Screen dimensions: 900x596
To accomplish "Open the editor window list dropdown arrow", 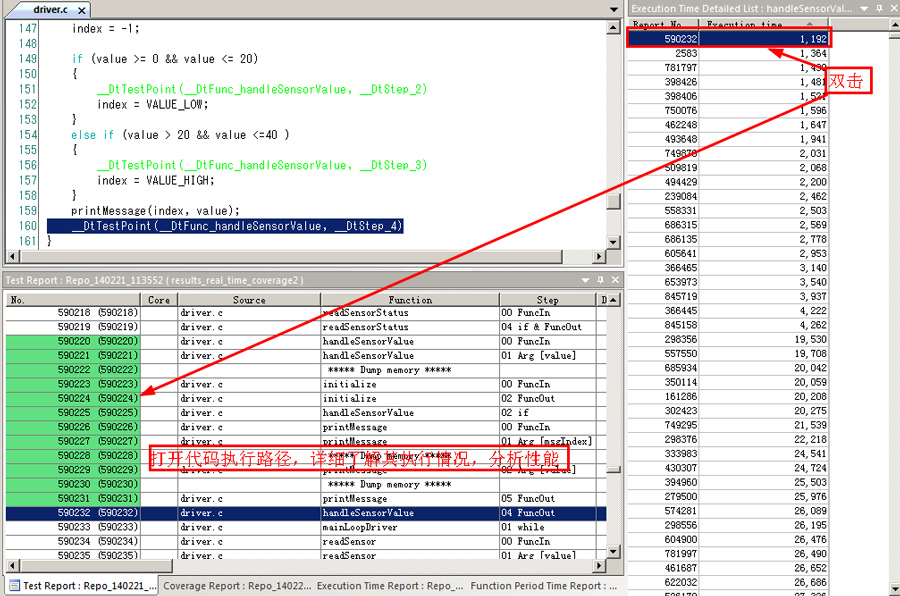I will coord(614,9).
